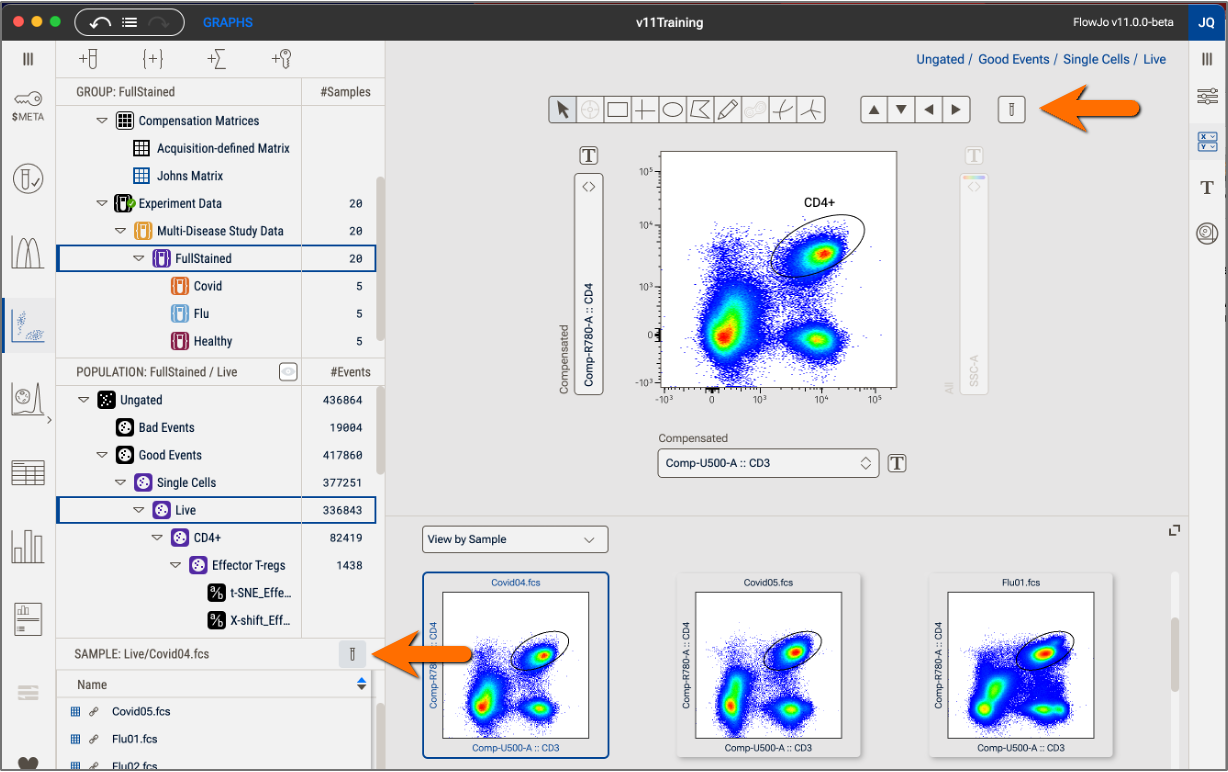Collapse the Effector T-regs population node
This screenshot has width=1228, height=772.
[175, 566]
